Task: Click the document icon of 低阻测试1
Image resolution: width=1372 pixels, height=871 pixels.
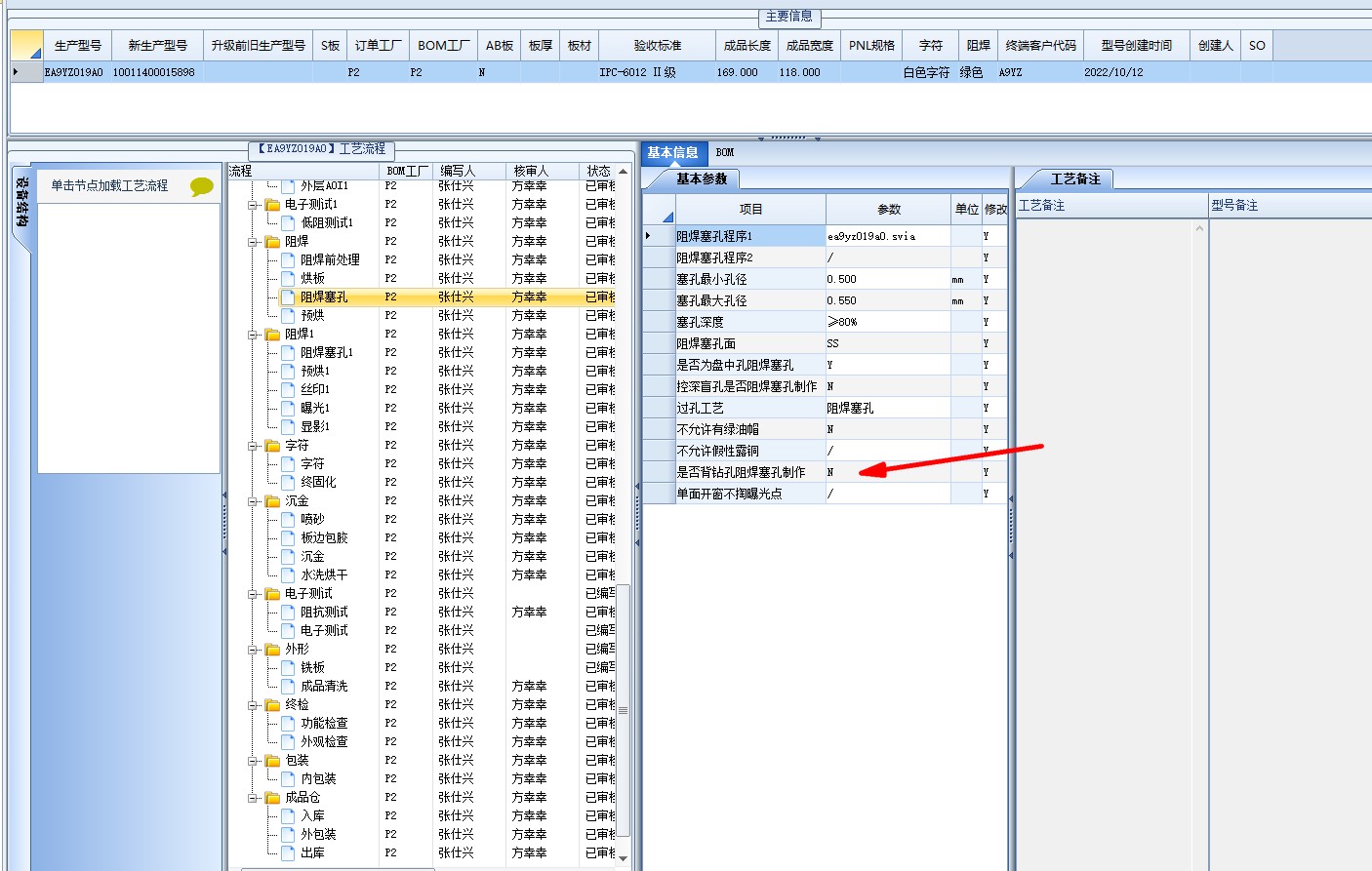Action: tap(288, 223)
